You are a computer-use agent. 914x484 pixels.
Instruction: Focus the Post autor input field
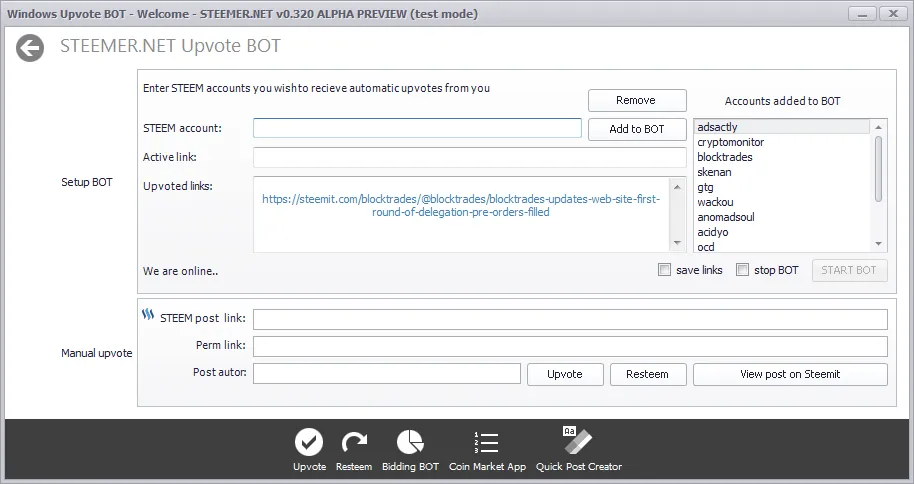pyautogui.click(x=386, y=374)
